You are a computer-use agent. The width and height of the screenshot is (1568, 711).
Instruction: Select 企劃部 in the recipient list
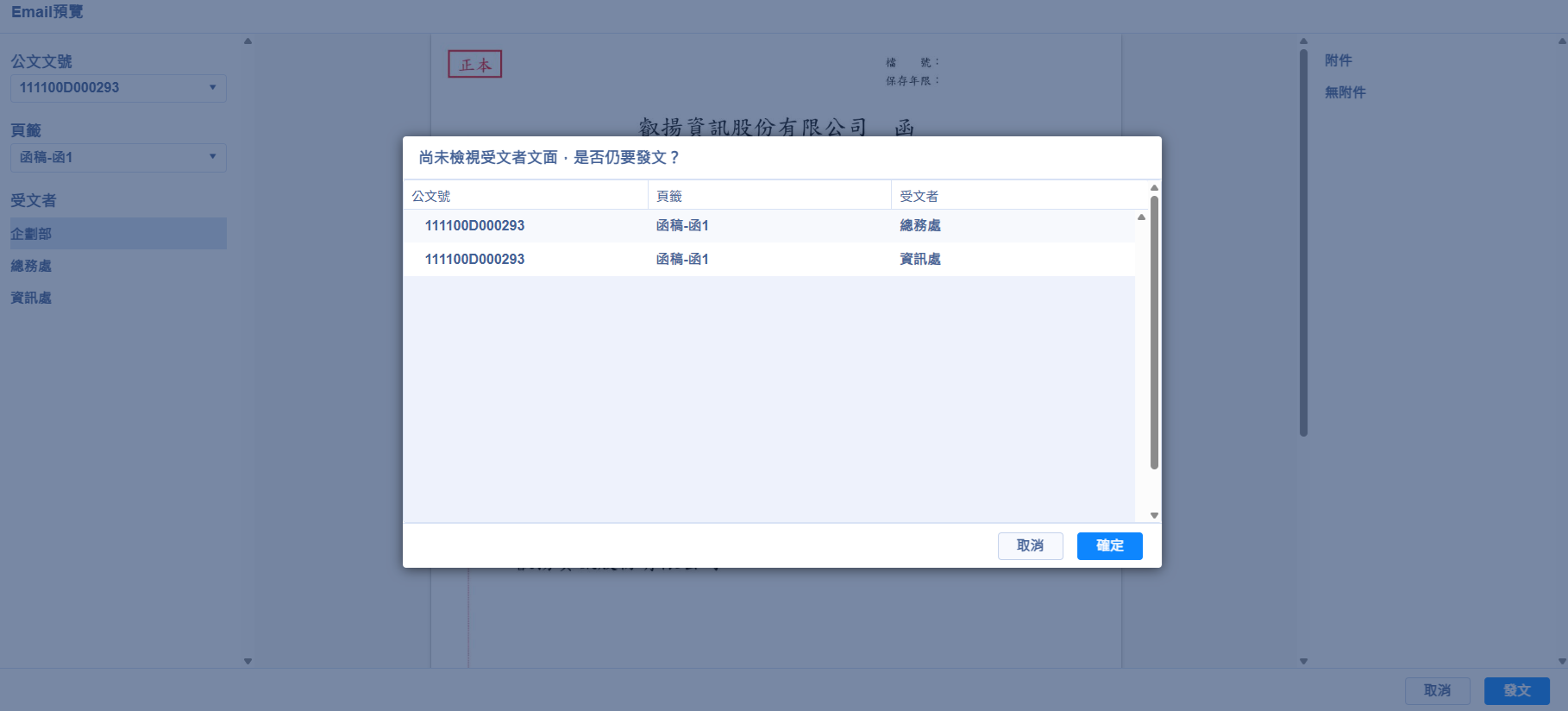(x=117, y=234)
